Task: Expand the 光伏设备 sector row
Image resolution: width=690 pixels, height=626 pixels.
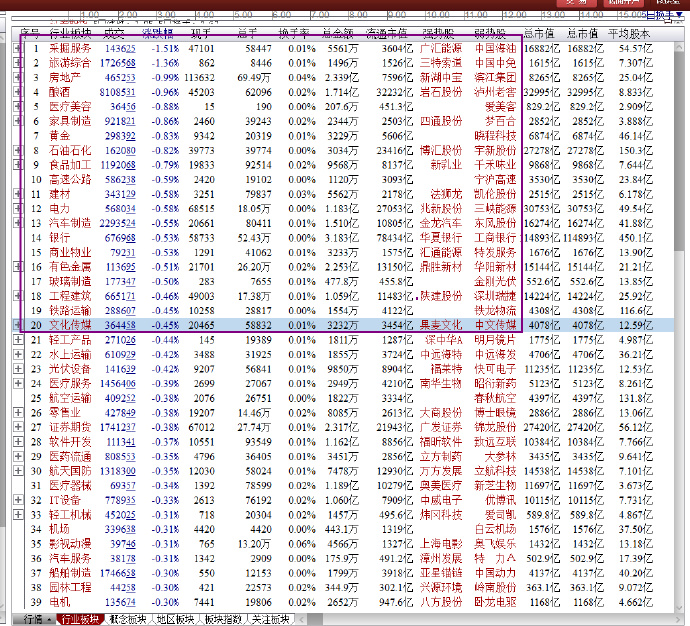Action: (18, 369)
